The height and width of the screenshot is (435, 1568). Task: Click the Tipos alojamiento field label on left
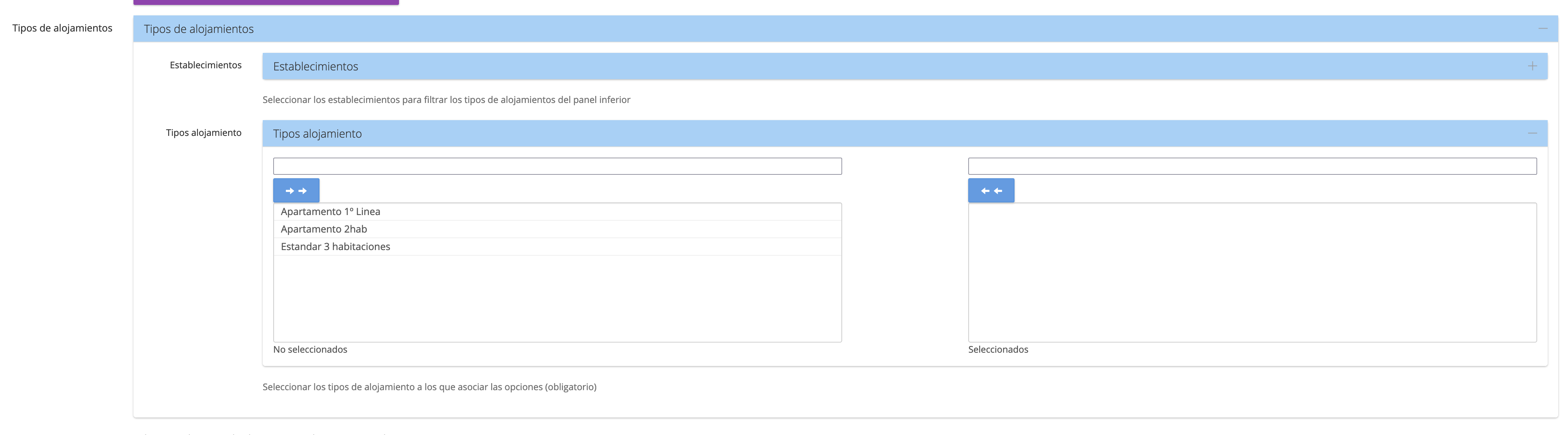[203, 133]
